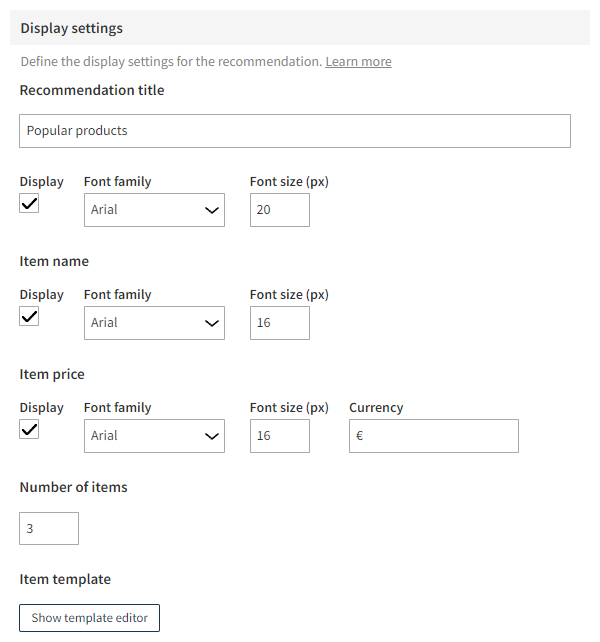Open the Learn more link
This screenshot has width=600, height=642.
pyautogui.click(x=358, y=62)
